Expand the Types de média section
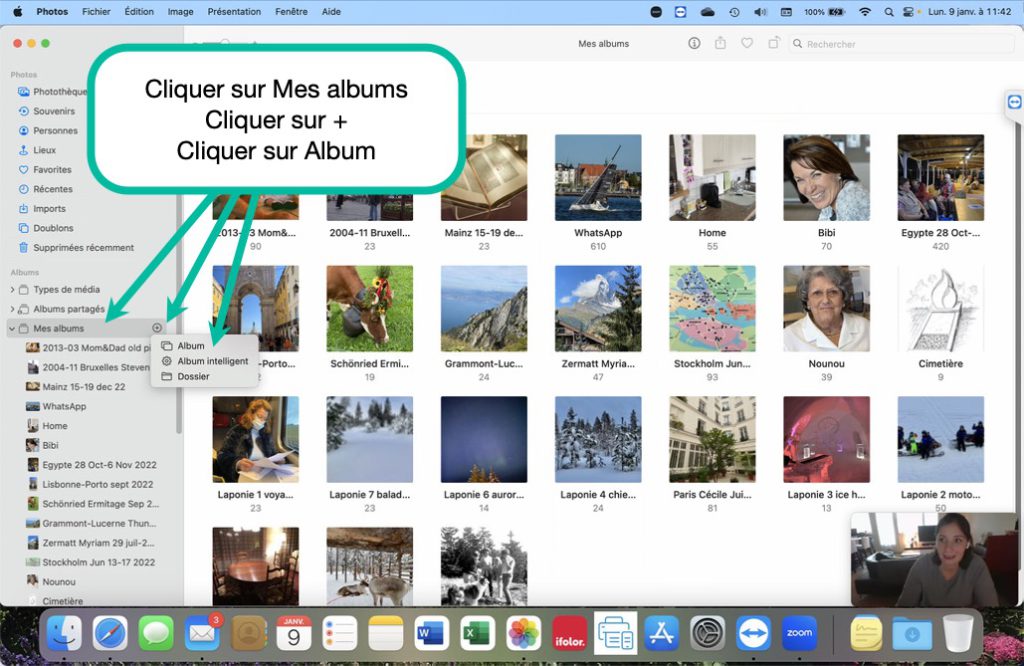The height and width of the screenshot is (666, 1024). point(13,290)
